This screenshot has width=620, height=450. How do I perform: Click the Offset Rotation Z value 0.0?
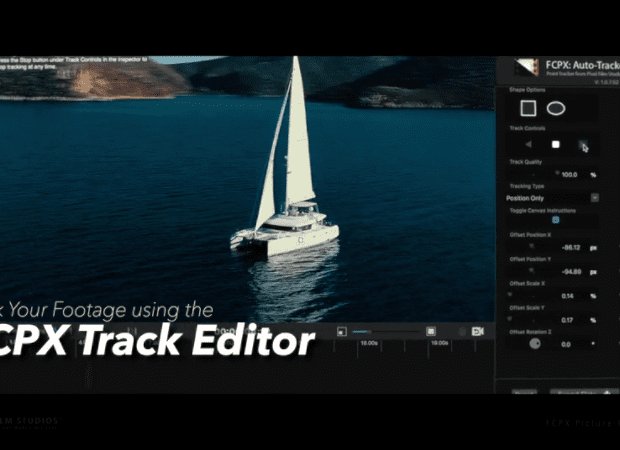566,344
